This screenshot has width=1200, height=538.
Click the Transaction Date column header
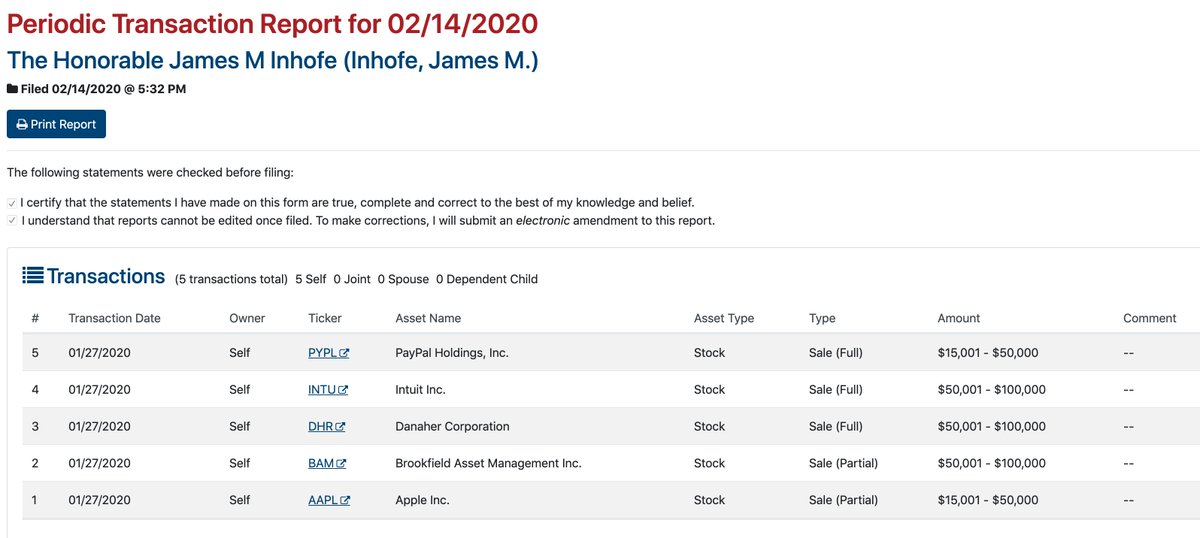(114, 318)
